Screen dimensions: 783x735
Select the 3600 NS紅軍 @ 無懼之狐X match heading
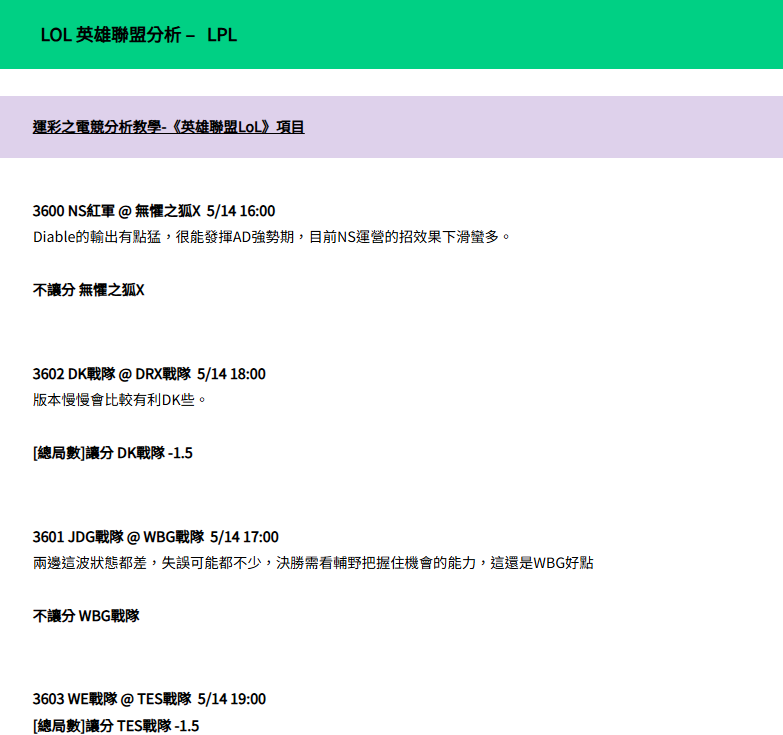154,211
